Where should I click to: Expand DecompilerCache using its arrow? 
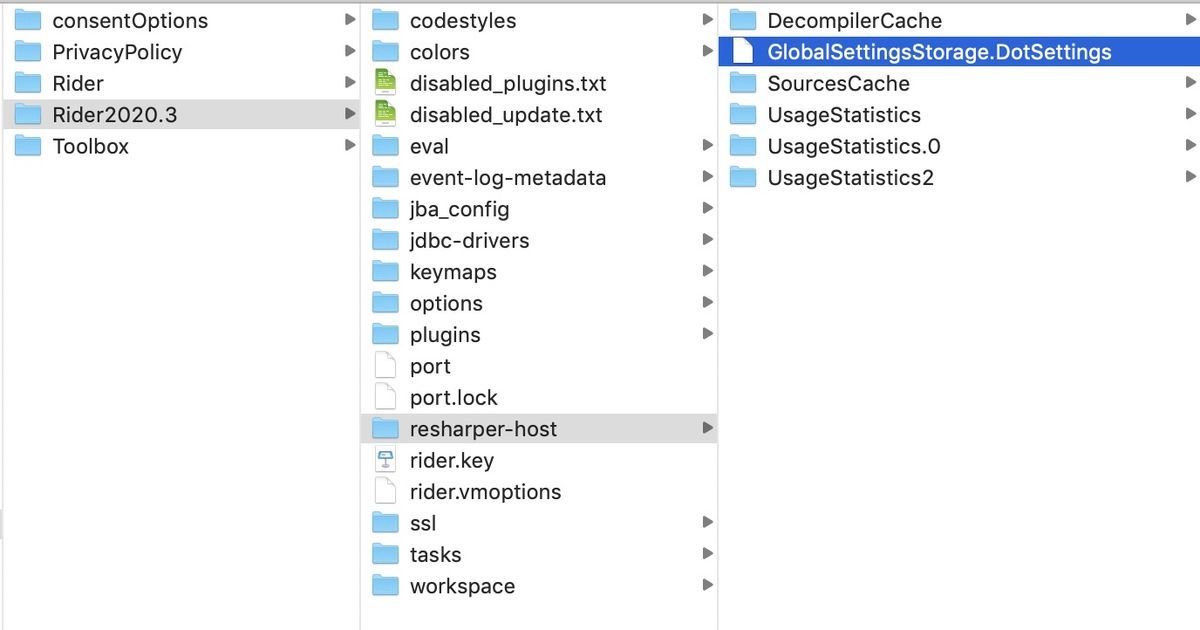(x=1190, y=20)
